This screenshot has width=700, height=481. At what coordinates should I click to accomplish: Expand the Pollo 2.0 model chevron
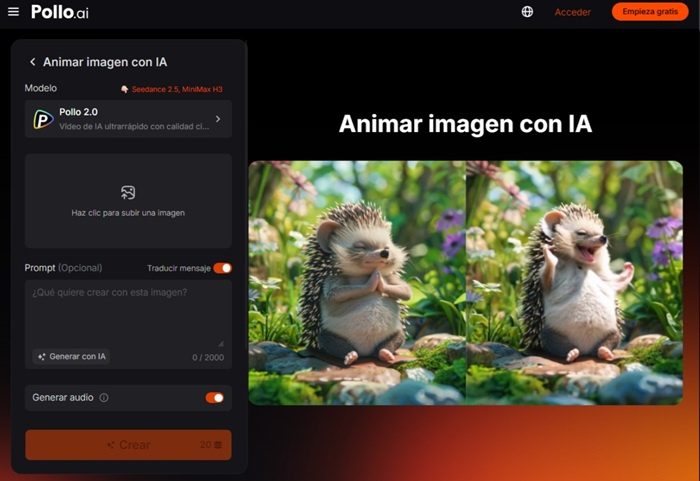218,119
